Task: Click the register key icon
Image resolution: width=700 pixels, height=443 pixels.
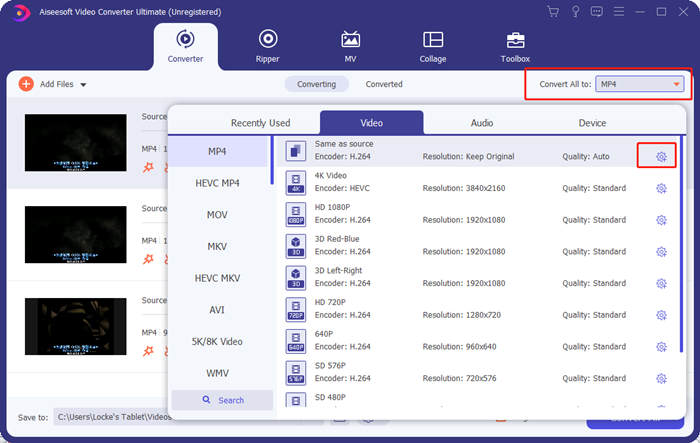Action: pos(575,12)
